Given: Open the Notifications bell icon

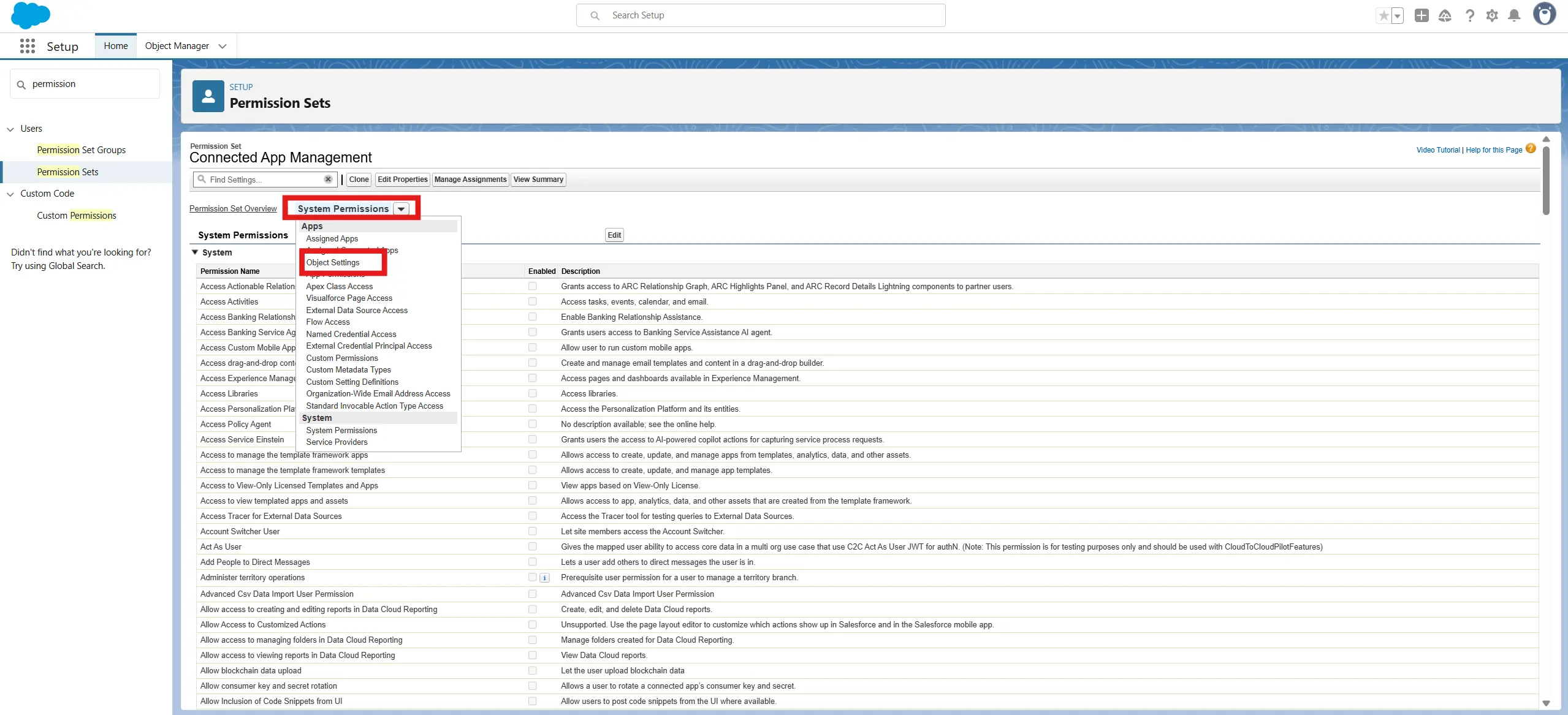Looking at the screenshot, I should (x=1514, y=16).
